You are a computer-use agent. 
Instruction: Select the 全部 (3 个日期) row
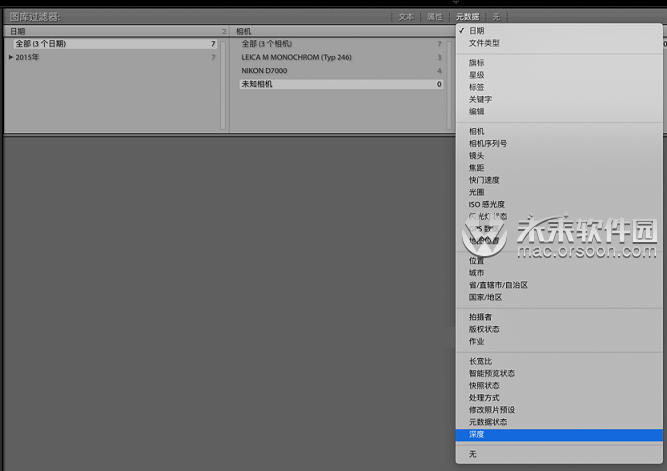116,43
